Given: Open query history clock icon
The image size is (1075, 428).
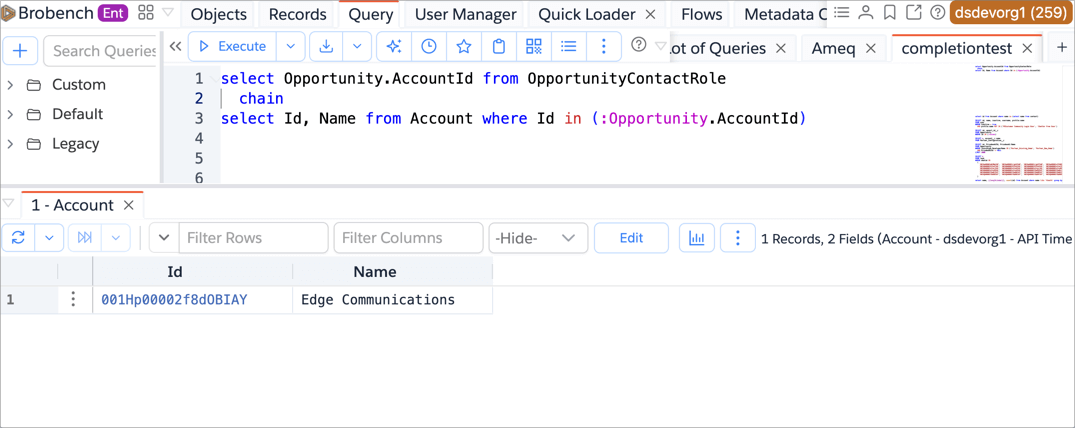Looking at the screenshot, I should click(x=429, y=47).
